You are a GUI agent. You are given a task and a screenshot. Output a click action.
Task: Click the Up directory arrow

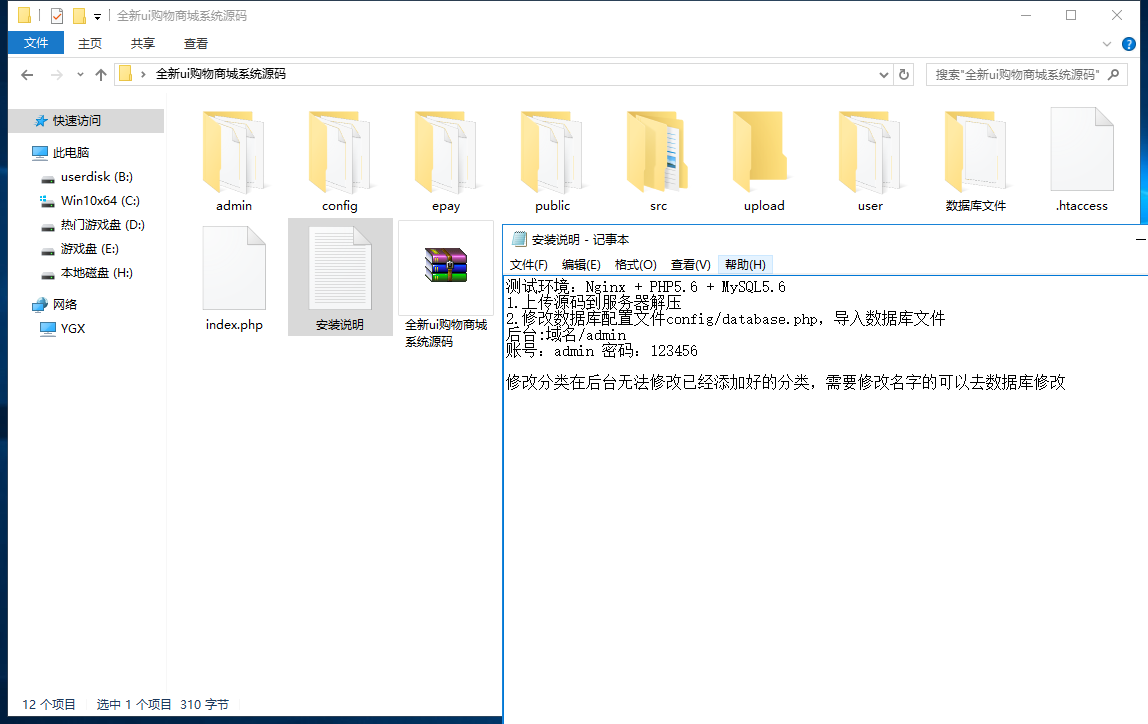[x=101, y=74]
